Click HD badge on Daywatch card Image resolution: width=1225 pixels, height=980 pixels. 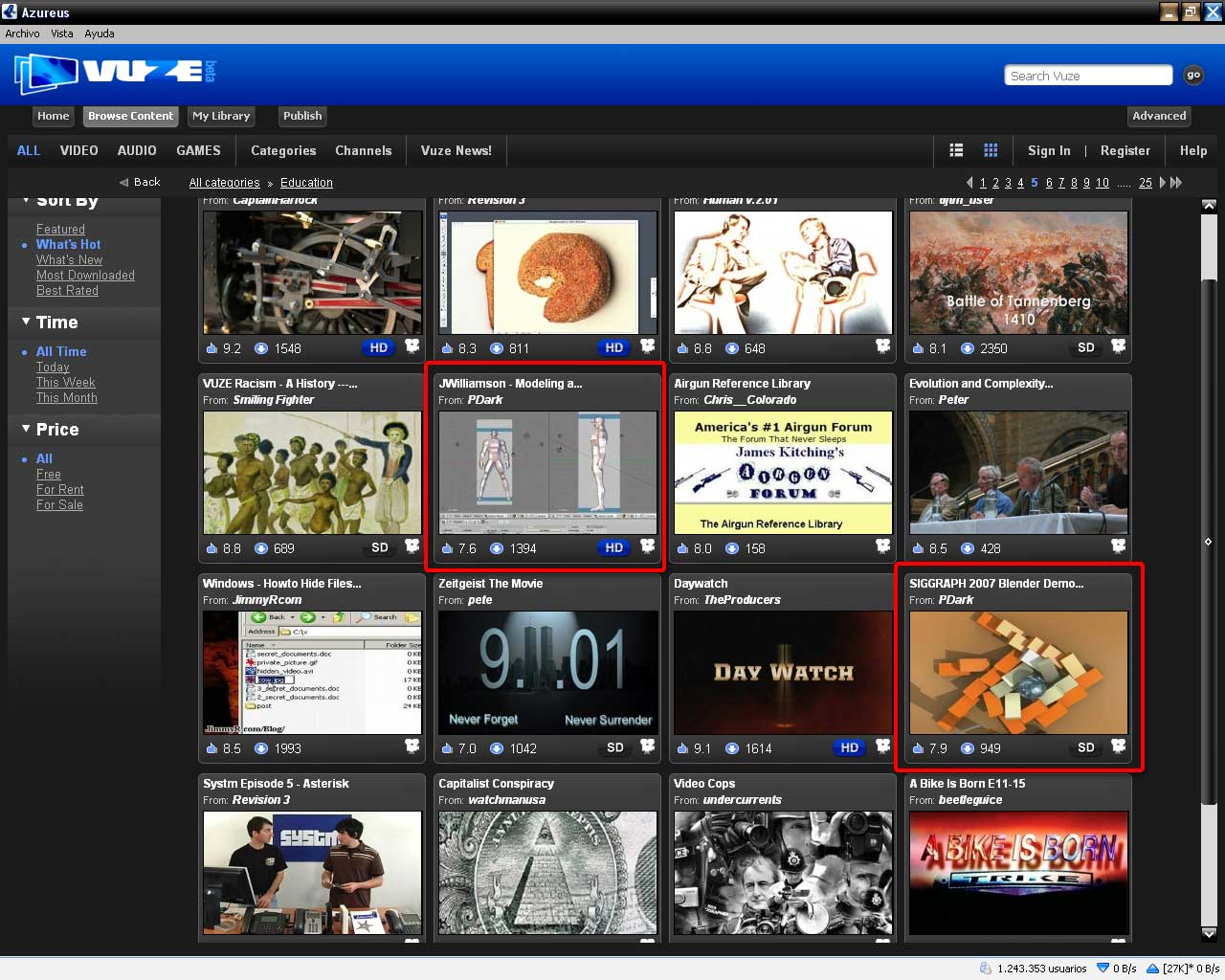tap(850, 747)
